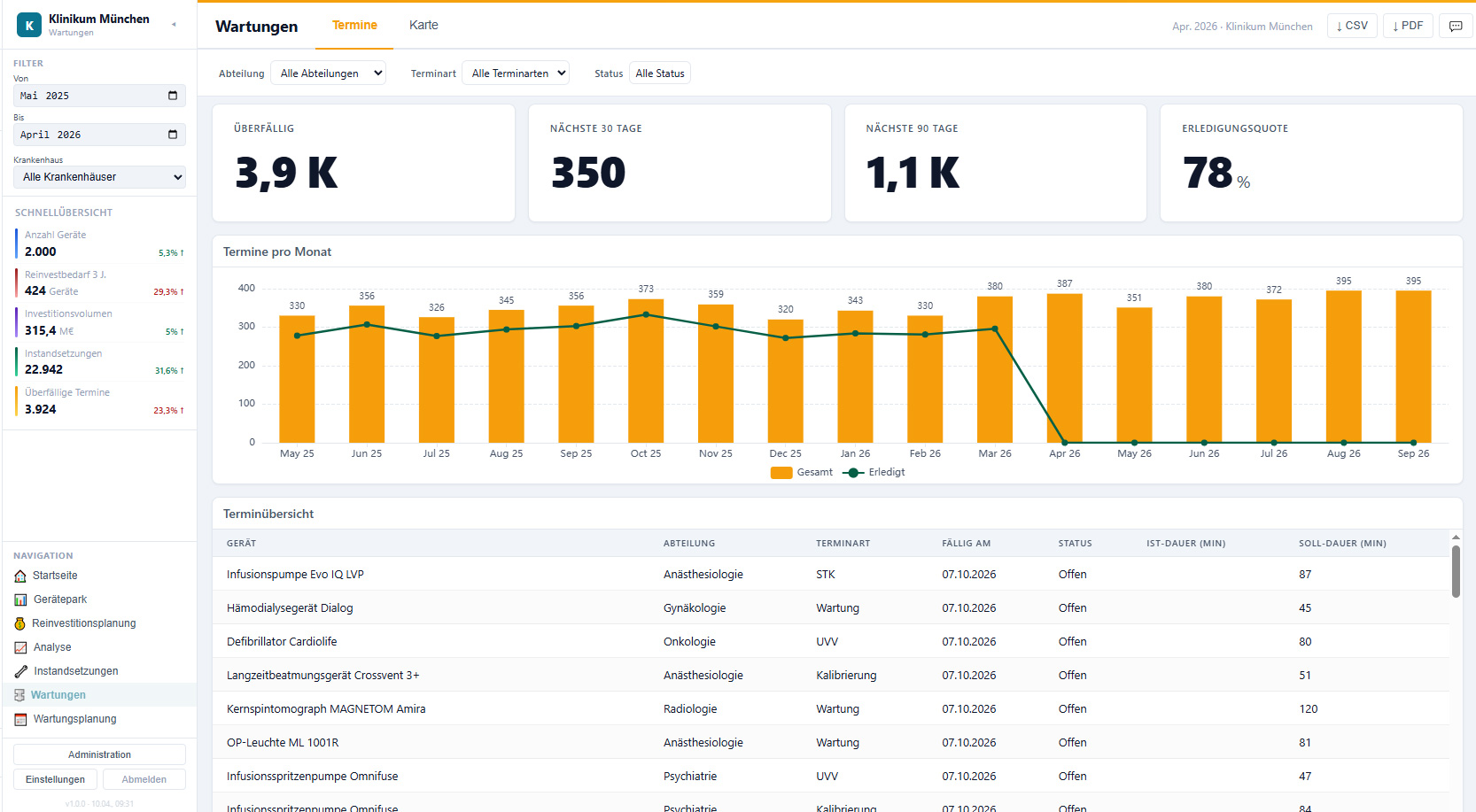
Task: Switch to the Karte tab
Action: [423, 25]
